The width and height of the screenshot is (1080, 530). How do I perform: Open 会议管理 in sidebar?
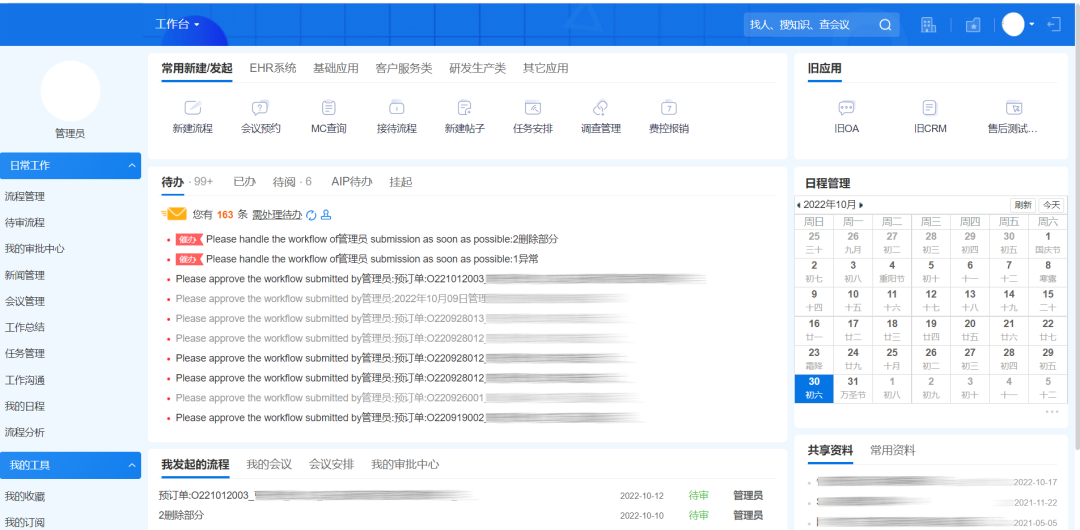click(x=25, y=301)
